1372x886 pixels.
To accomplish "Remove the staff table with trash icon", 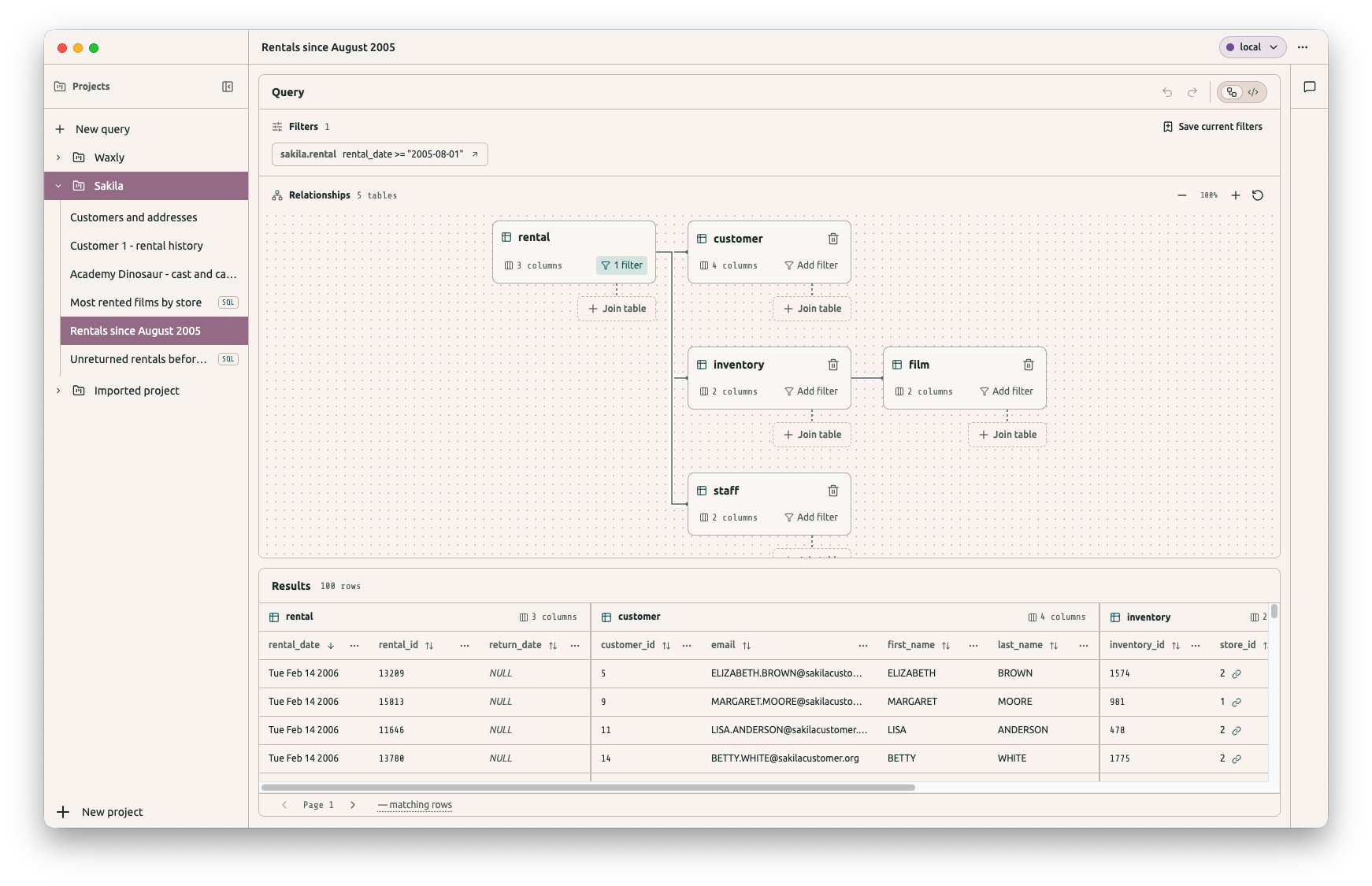I will [x=833, y=491].
